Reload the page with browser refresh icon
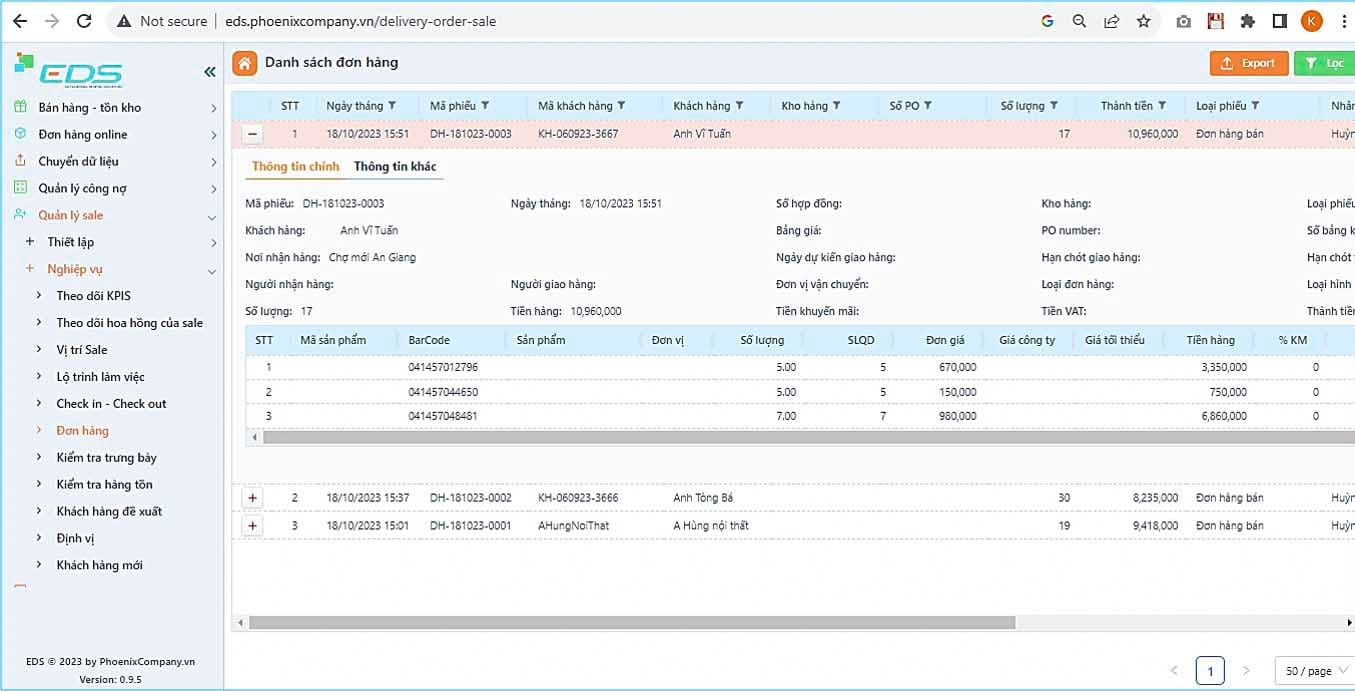Screen dimensions: 1355x691 click(x=84, y=21)
